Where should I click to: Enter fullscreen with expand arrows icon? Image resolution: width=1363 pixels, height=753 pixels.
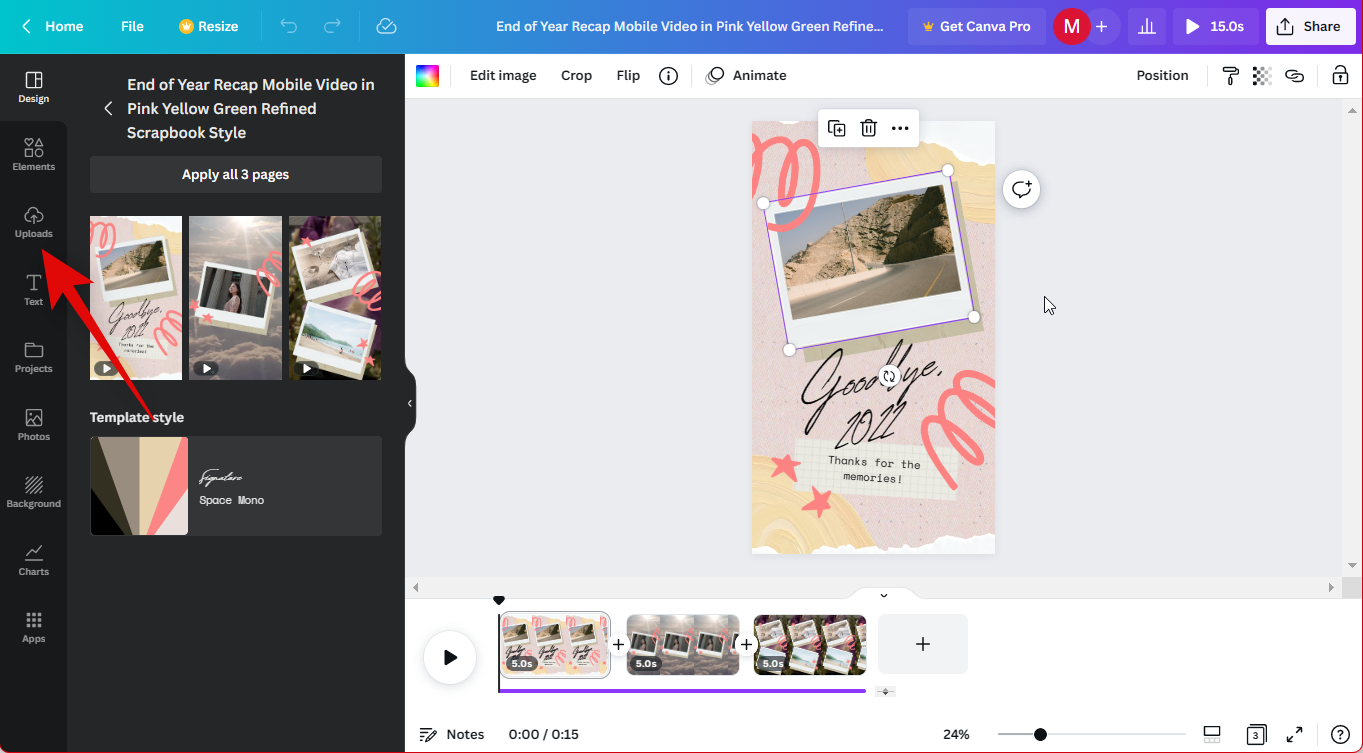pos(1294,734)
